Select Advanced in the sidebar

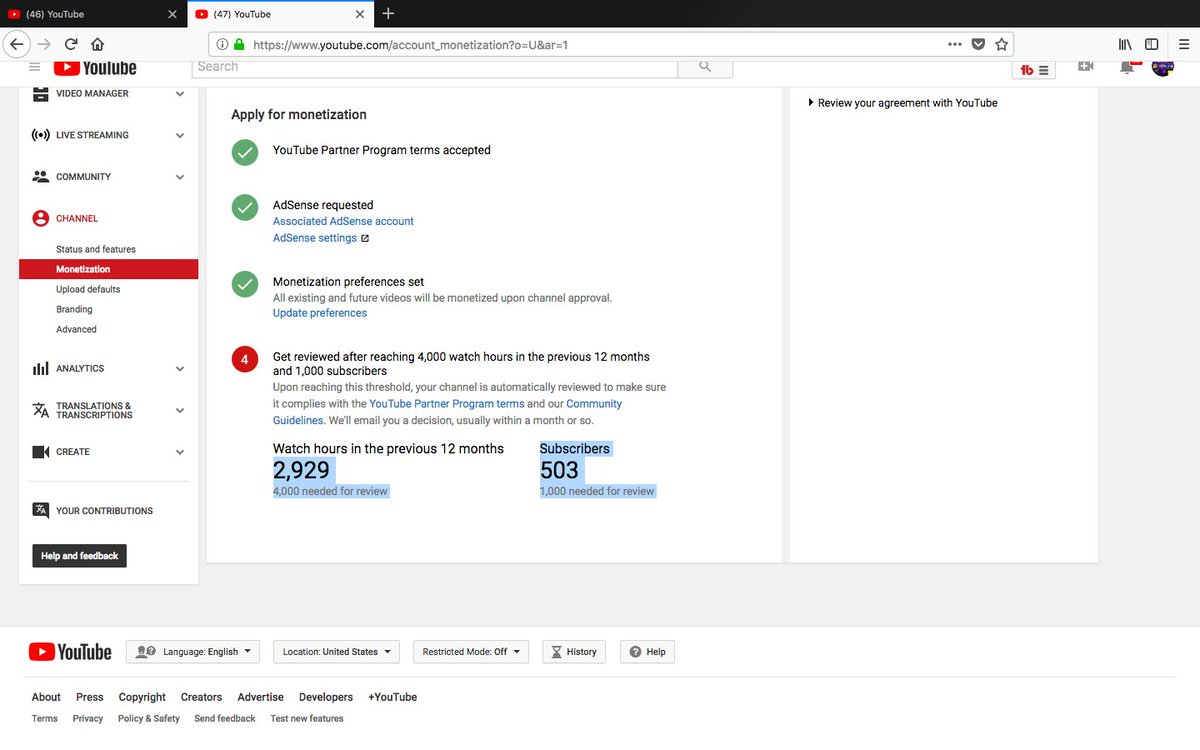pyautogui.click(x=76, y=329)
